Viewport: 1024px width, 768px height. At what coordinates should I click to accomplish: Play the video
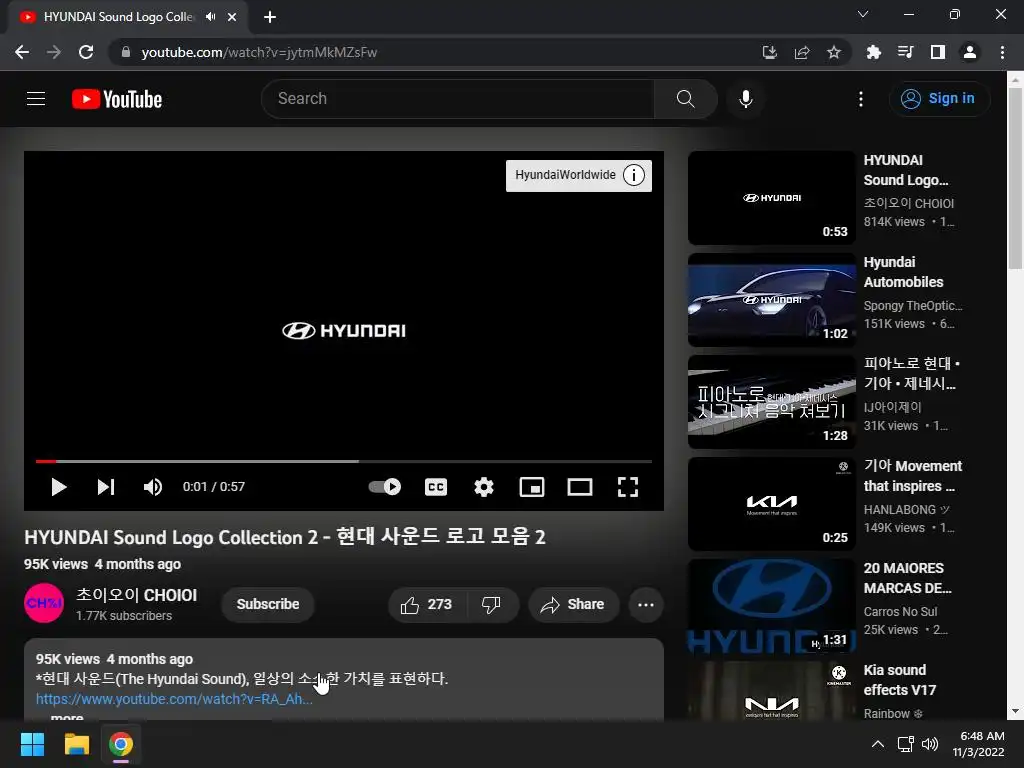pos(59,487)
